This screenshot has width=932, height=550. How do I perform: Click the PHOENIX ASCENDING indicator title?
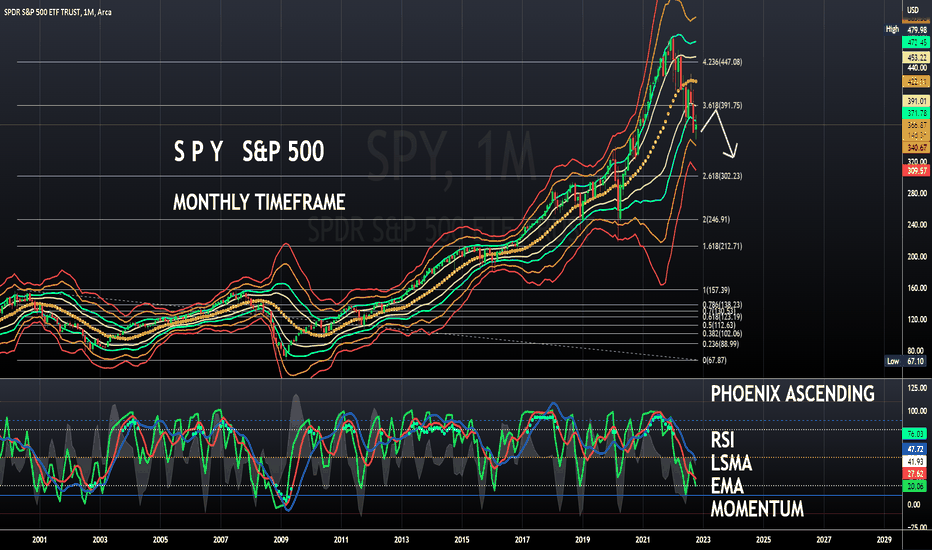point(792,394)
